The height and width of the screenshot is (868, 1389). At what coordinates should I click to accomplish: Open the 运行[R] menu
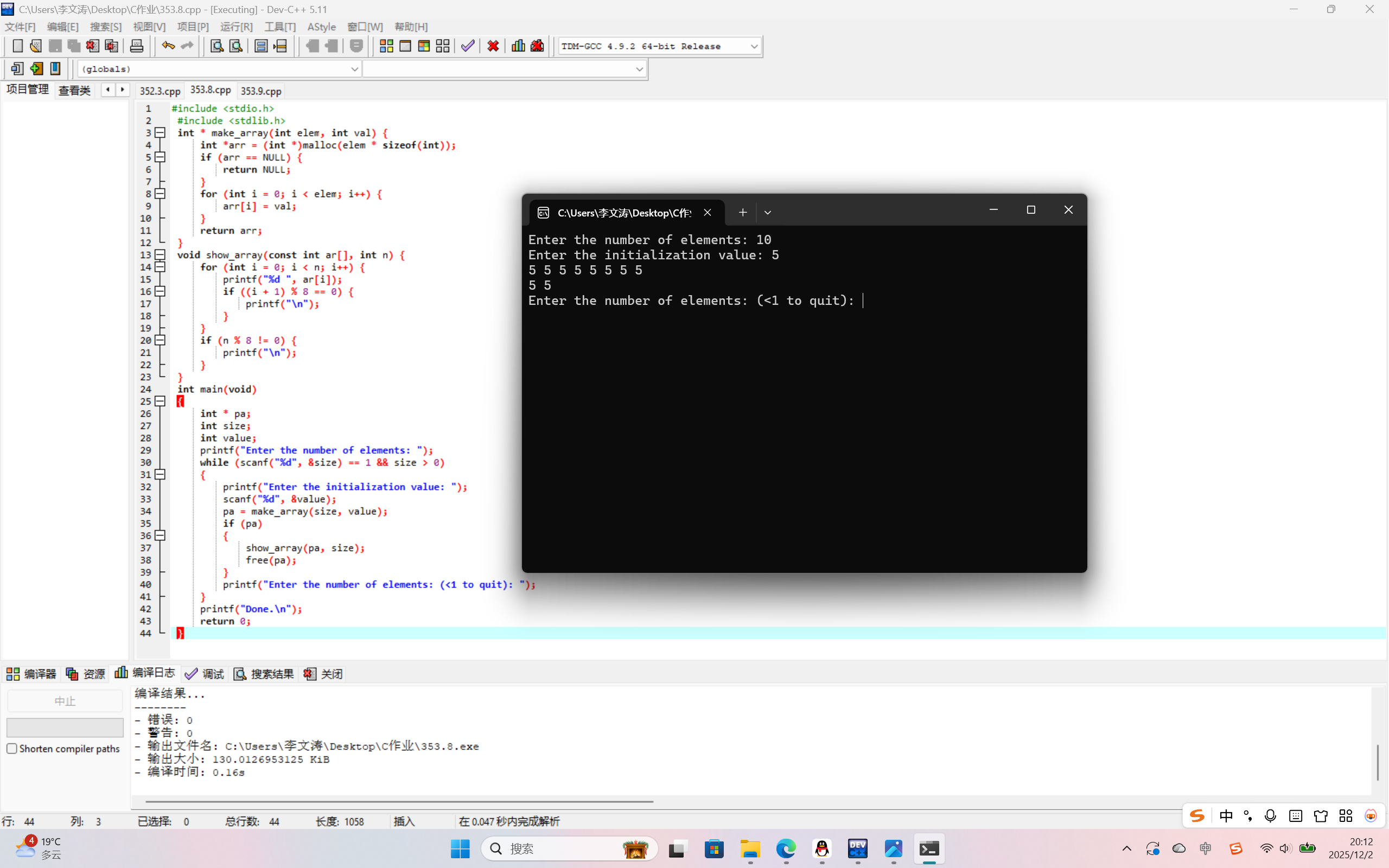click(236, 27)
